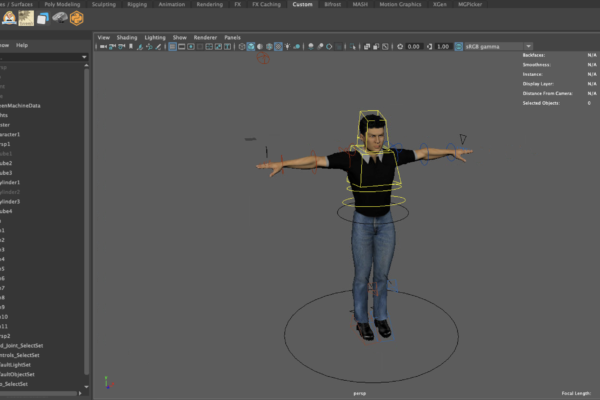Screen dimensions: 600x400
Task: Click the Use Default Material icon
Action: (260, 47)
